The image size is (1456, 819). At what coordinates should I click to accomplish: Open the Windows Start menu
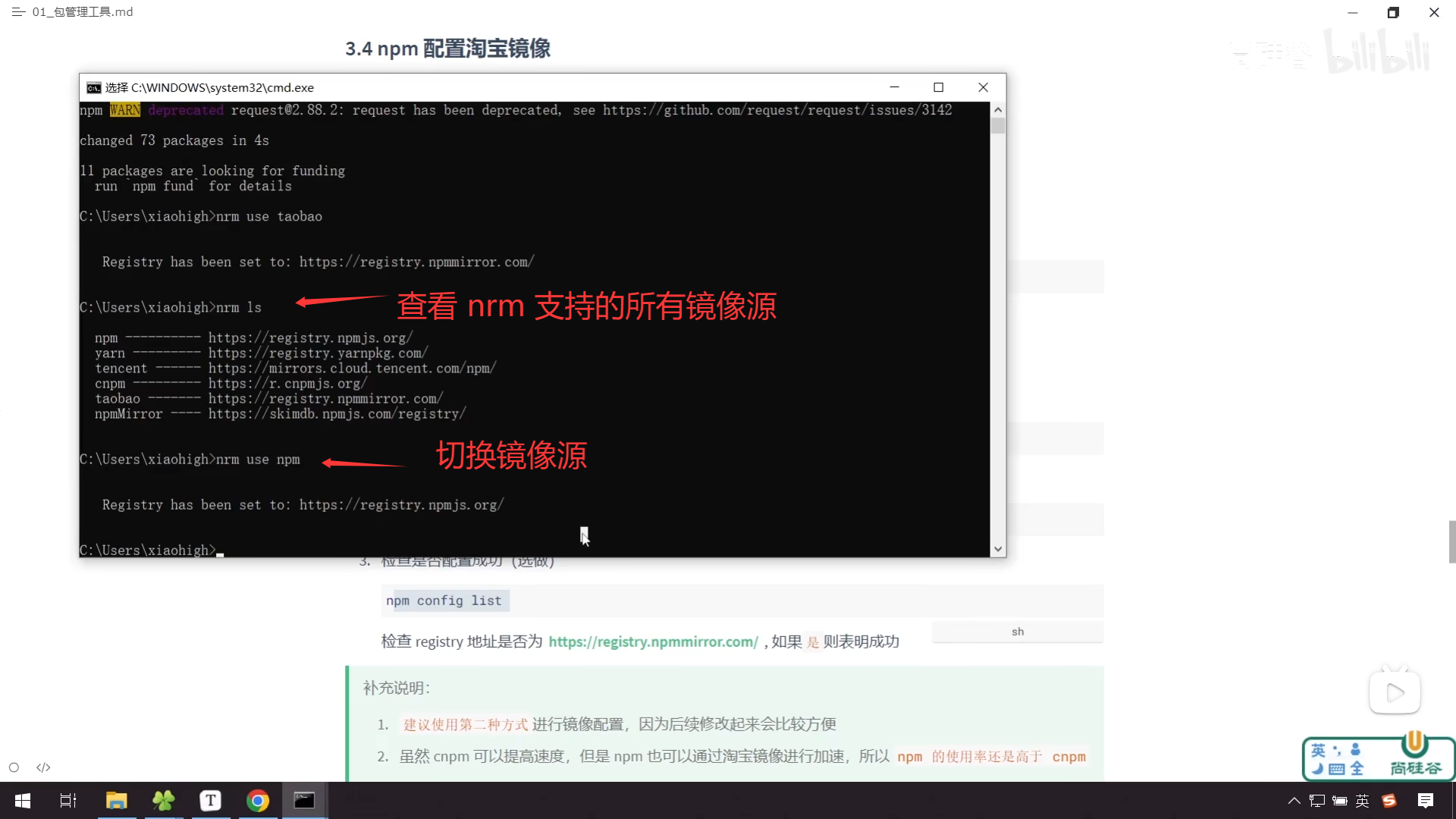(x=23, y=801)
